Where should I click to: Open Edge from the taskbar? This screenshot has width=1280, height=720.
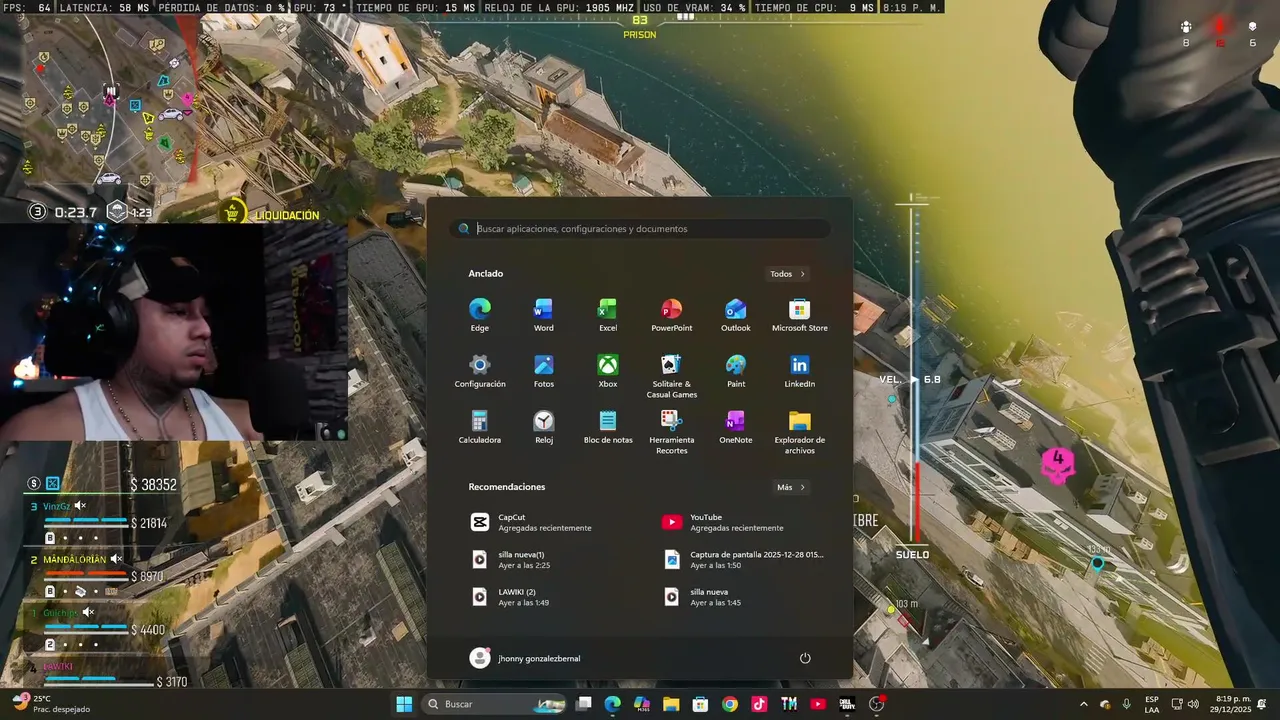pos(613,704)
